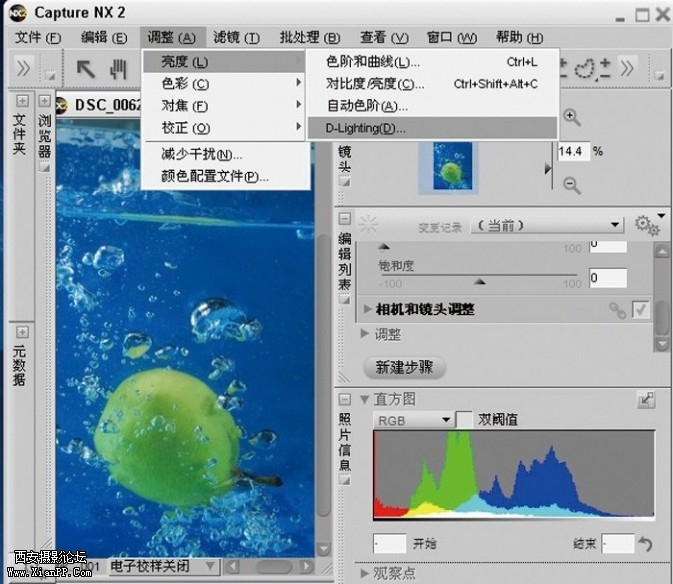This screenshot has height=584, width=673.
Task: Toggle the 双阈值 checkbox
Action: coord(465,420)
